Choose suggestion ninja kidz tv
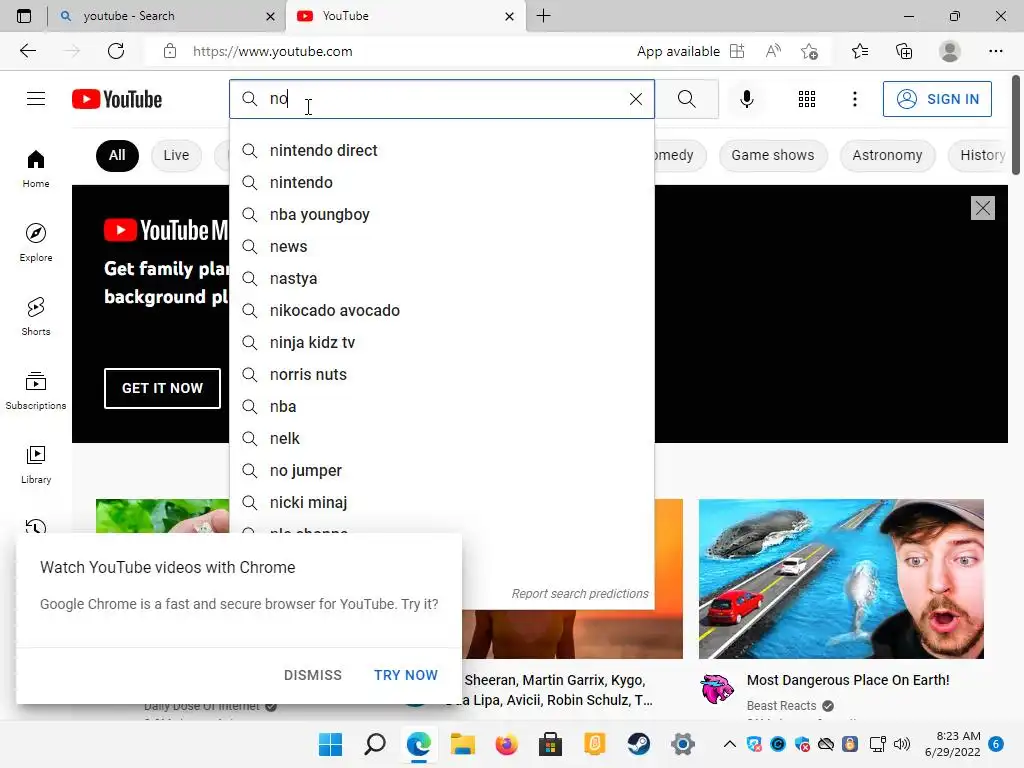Viewport: 1024px width, 768px height. (x=441, y=342)
